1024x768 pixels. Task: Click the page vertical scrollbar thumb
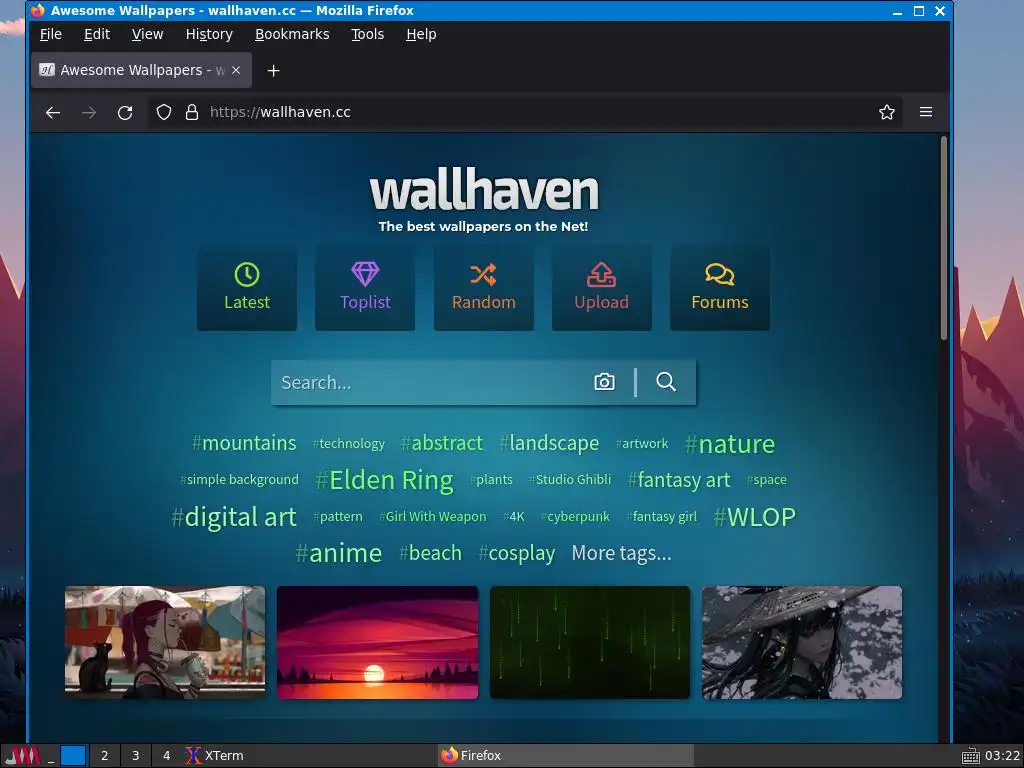[x=944, y=238]
